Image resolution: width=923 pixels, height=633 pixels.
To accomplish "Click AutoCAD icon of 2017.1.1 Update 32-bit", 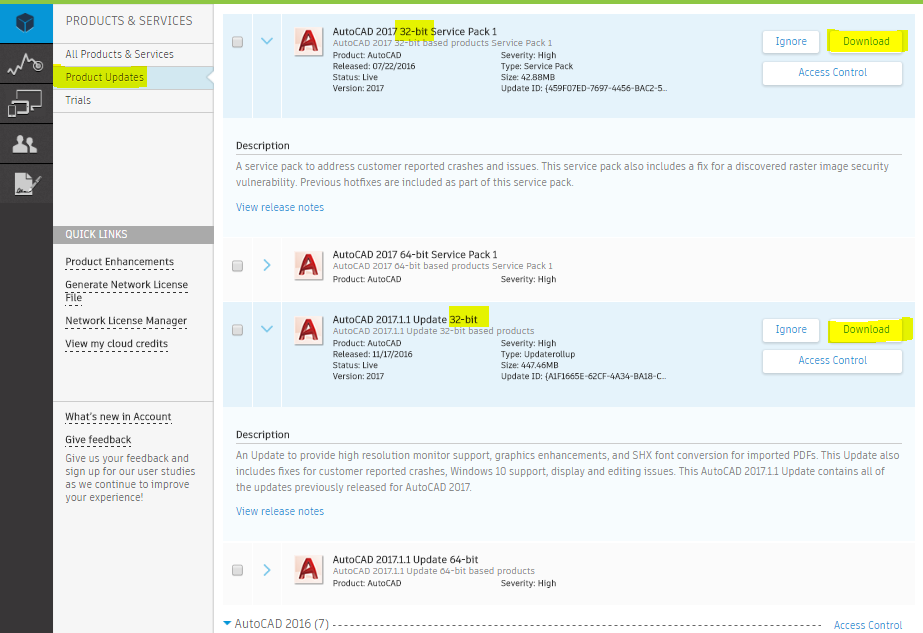I will pos(309,330).
